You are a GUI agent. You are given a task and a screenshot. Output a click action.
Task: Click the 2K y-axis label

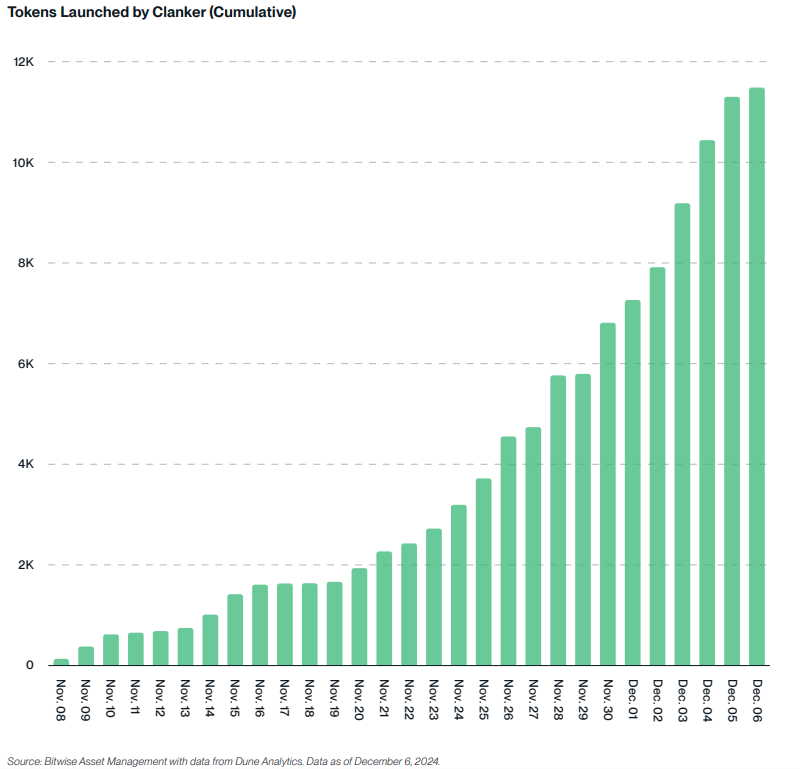point(26,565)
